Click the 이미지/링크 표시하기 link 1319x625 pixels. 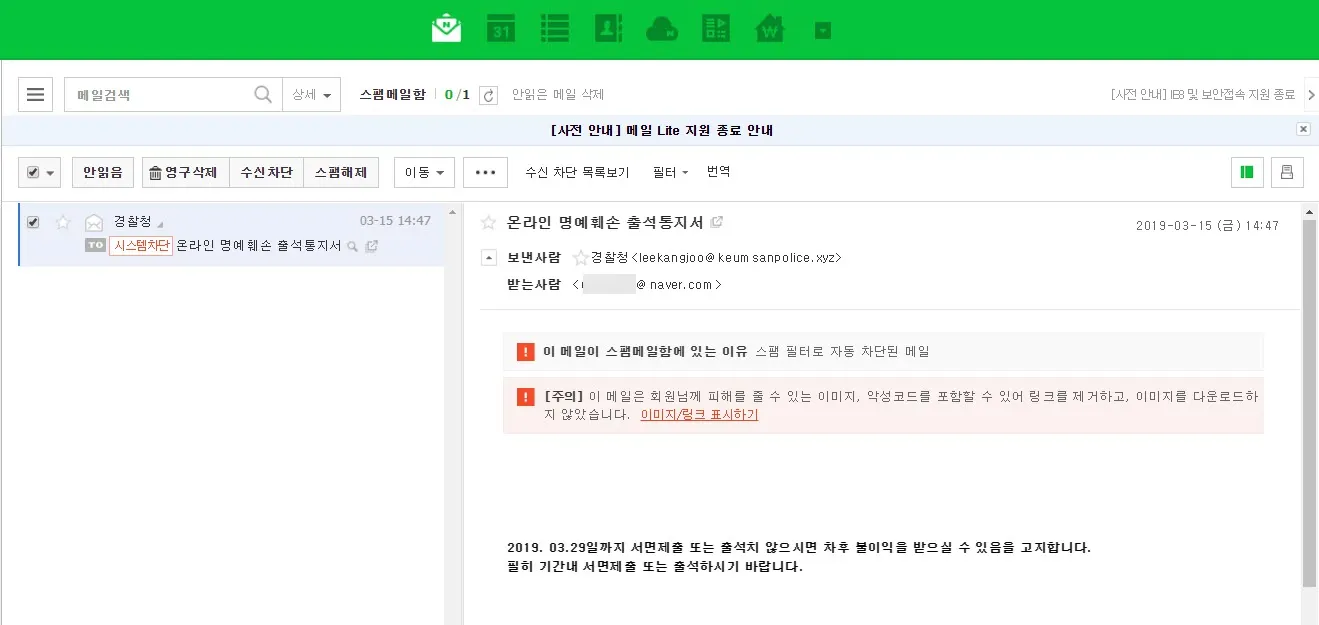pos(697,414)
